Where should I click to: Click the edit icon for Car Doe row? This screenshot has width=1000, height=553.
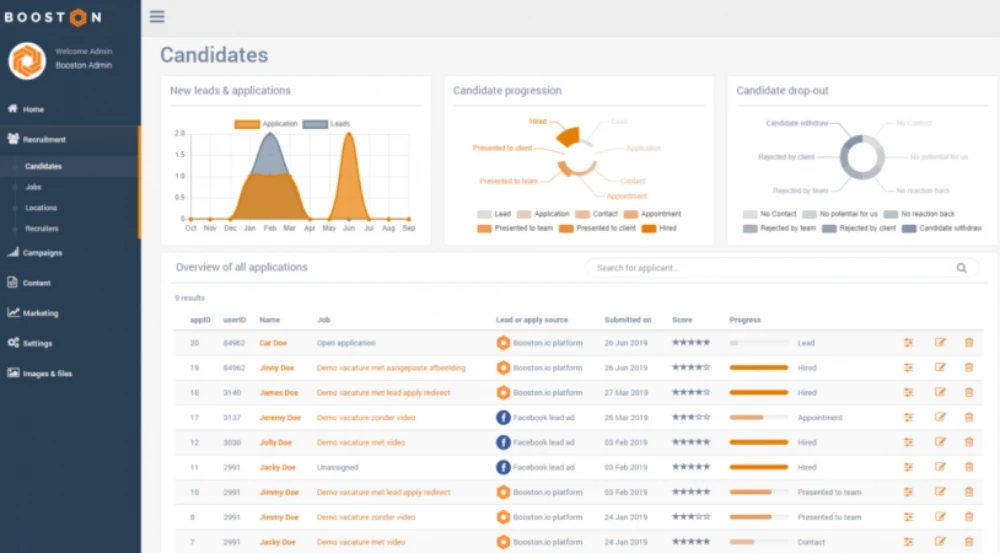[x=939, y=342]
